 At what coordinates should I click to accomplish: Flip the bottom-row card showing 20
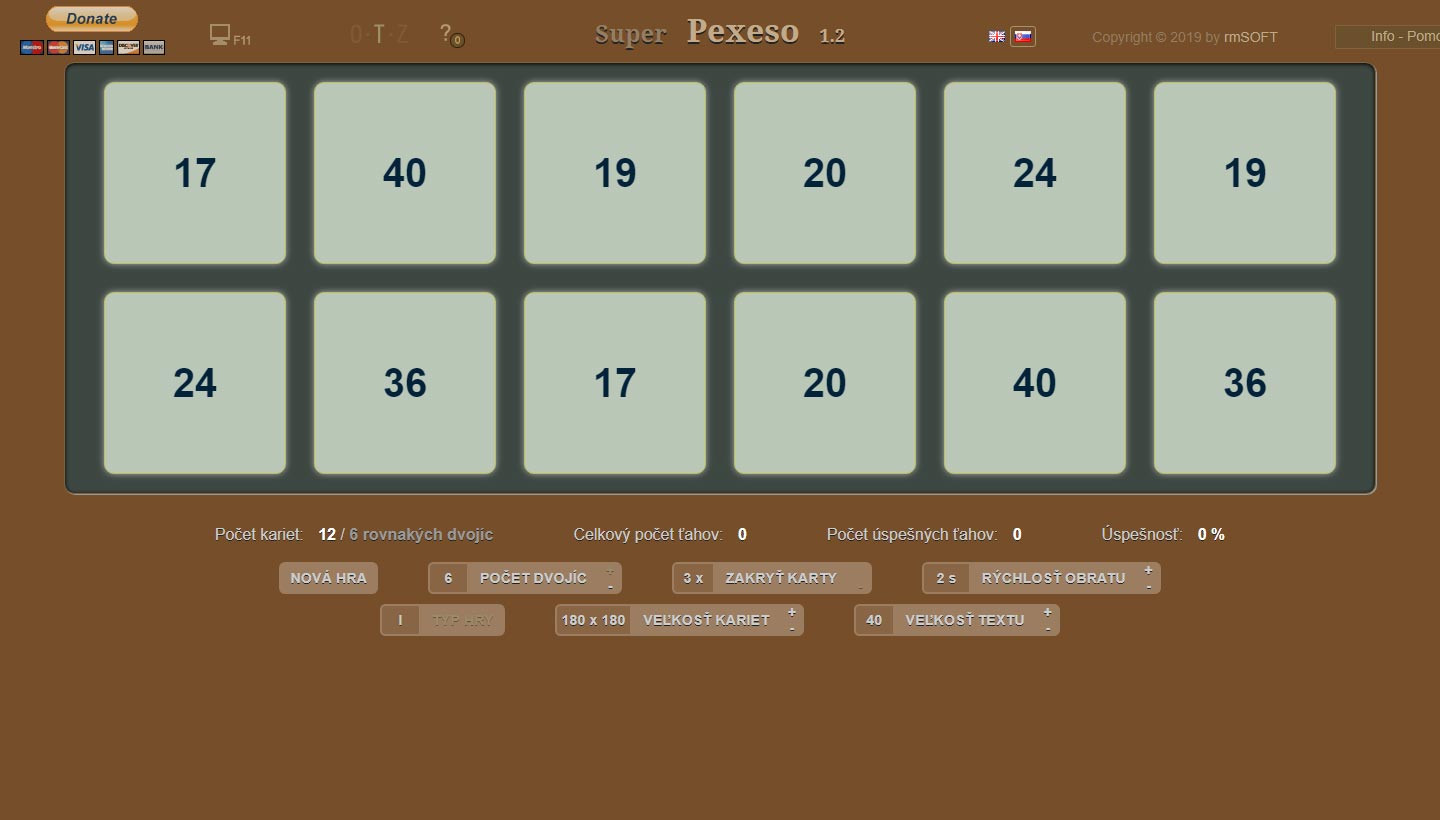click(825, 383)
